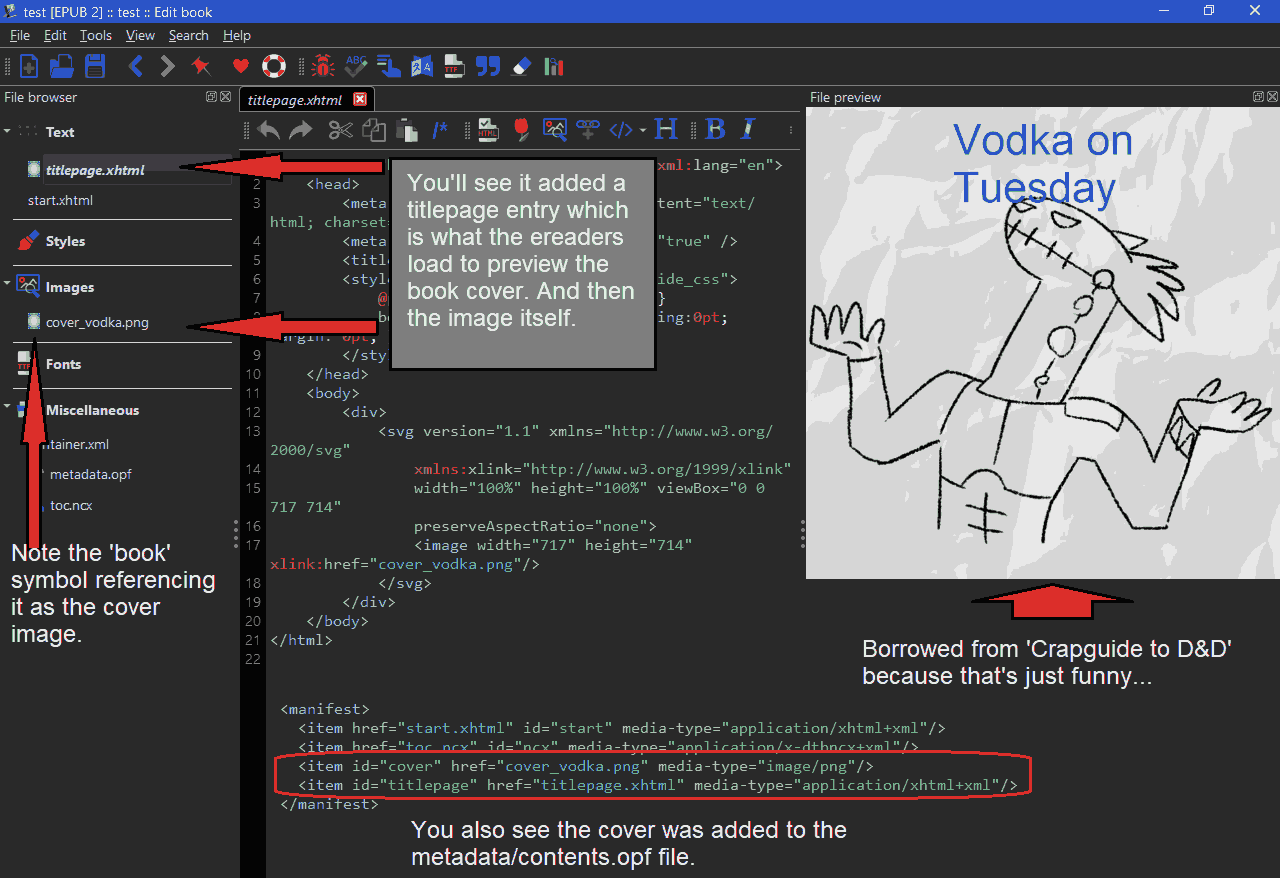Open a book with the folder icon
The height and width of the screenshot is (878, 1280).
[62, 67]
